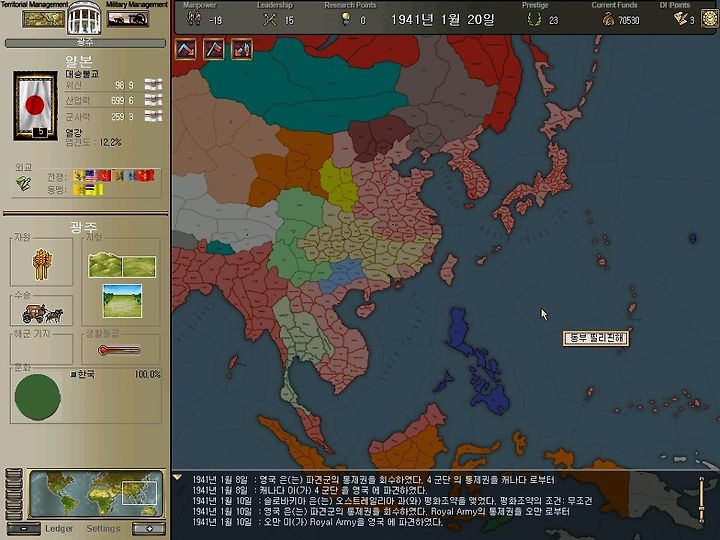The width and height of the screenshot is (720, 540).
Task: Open the round gold emblem at top-right
Action: click(710, 19)
